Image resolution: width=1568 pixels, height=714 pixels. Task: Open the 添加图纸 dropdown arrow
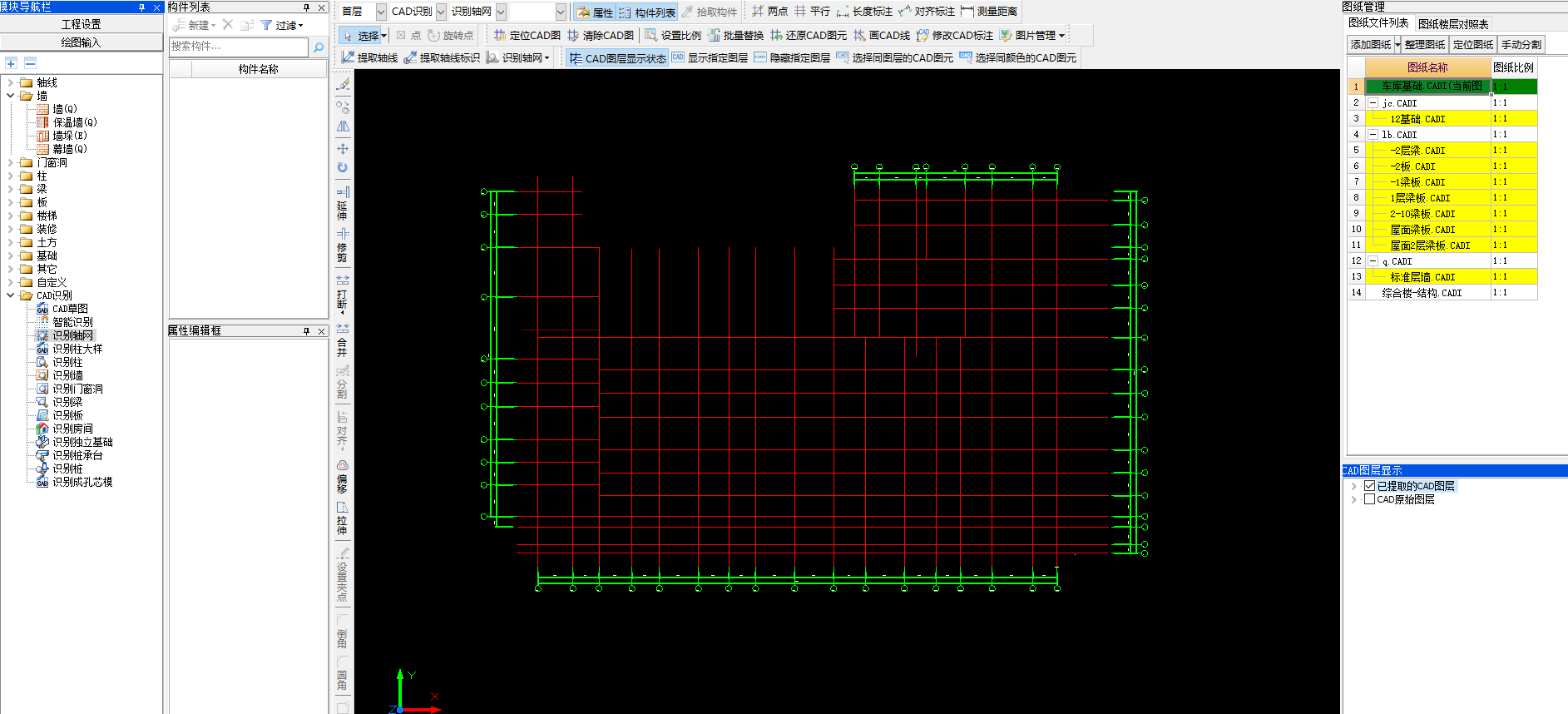coord(1397,45)
